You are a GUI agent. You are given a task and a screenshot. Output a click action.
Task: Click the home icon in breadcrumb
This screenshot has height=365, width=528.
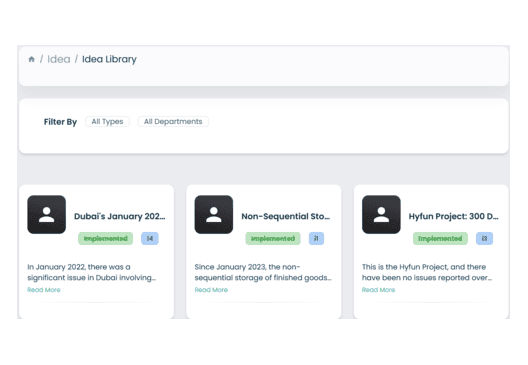pos(31,59)
